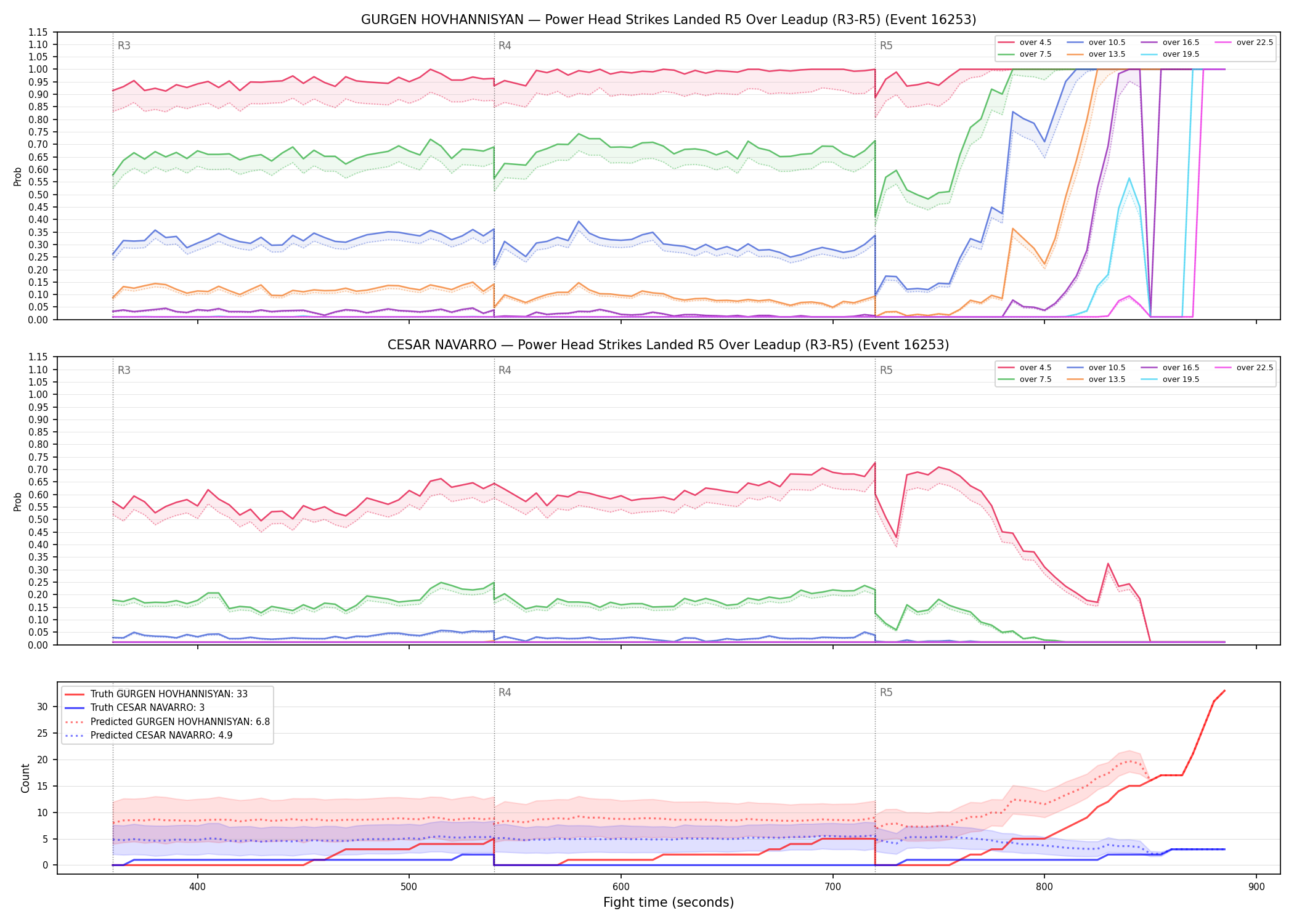This screenshot has width=1294, height=924.
Task: Click the R5 round label in Hovhannisyan chart
Action: point(886,46)
